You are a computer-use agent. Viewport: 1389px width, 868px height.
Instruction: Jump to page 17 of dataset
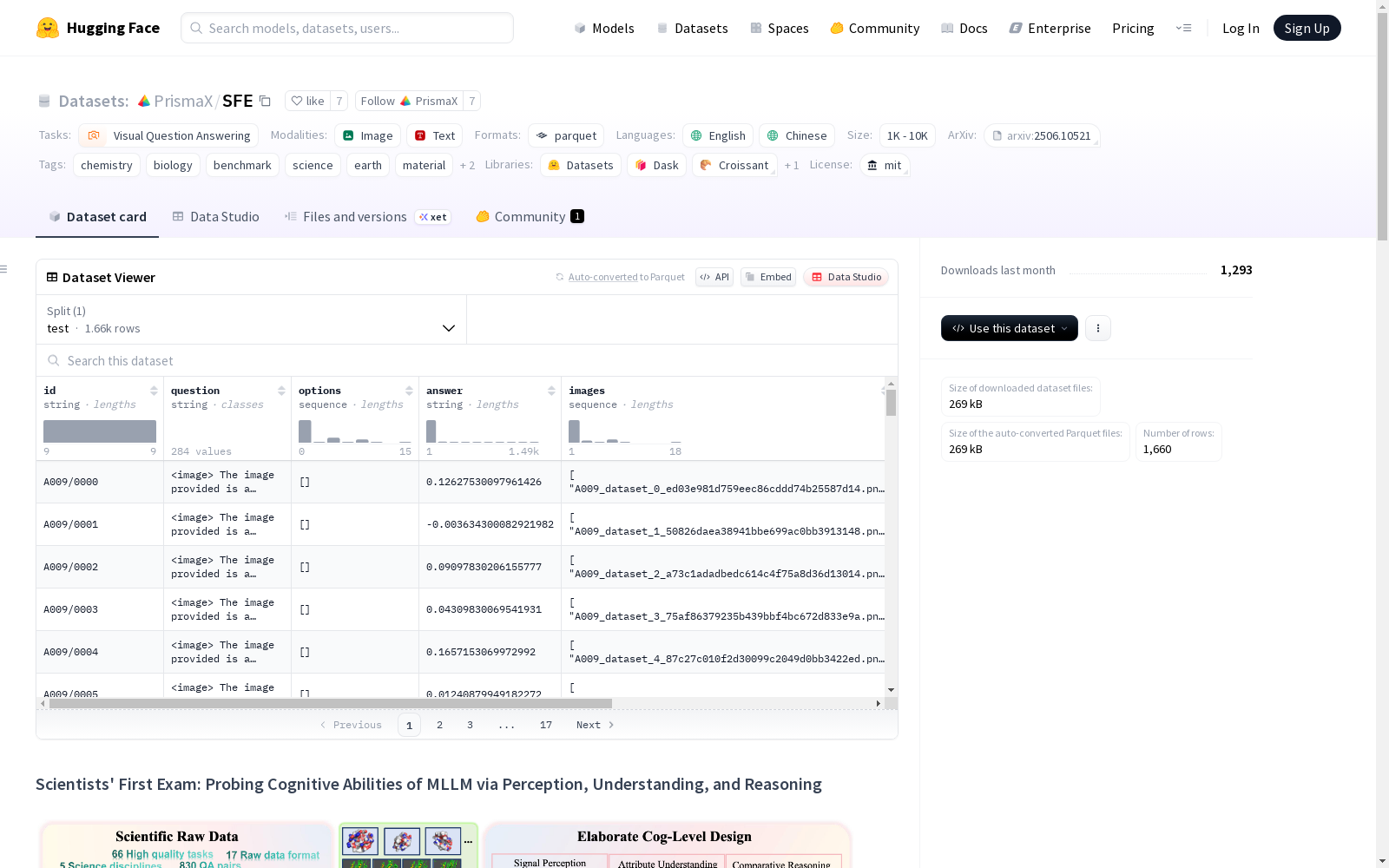pos(545,725)
